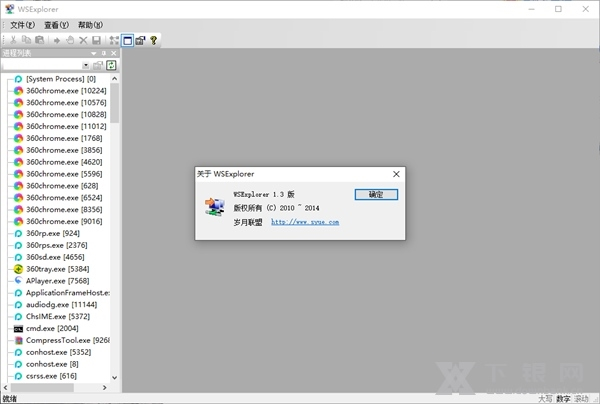This screenshot has height=404, width=600.
Task: Click the APlayer.exe [7568] icon
Action: tap(18, 280)
